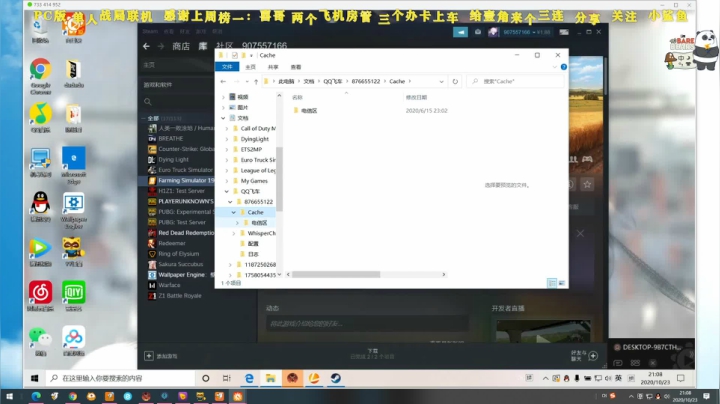The image size is (720, 404).
Task: Open Wallpaper Engine desktop shortcut
Action: tap(73, 203)
